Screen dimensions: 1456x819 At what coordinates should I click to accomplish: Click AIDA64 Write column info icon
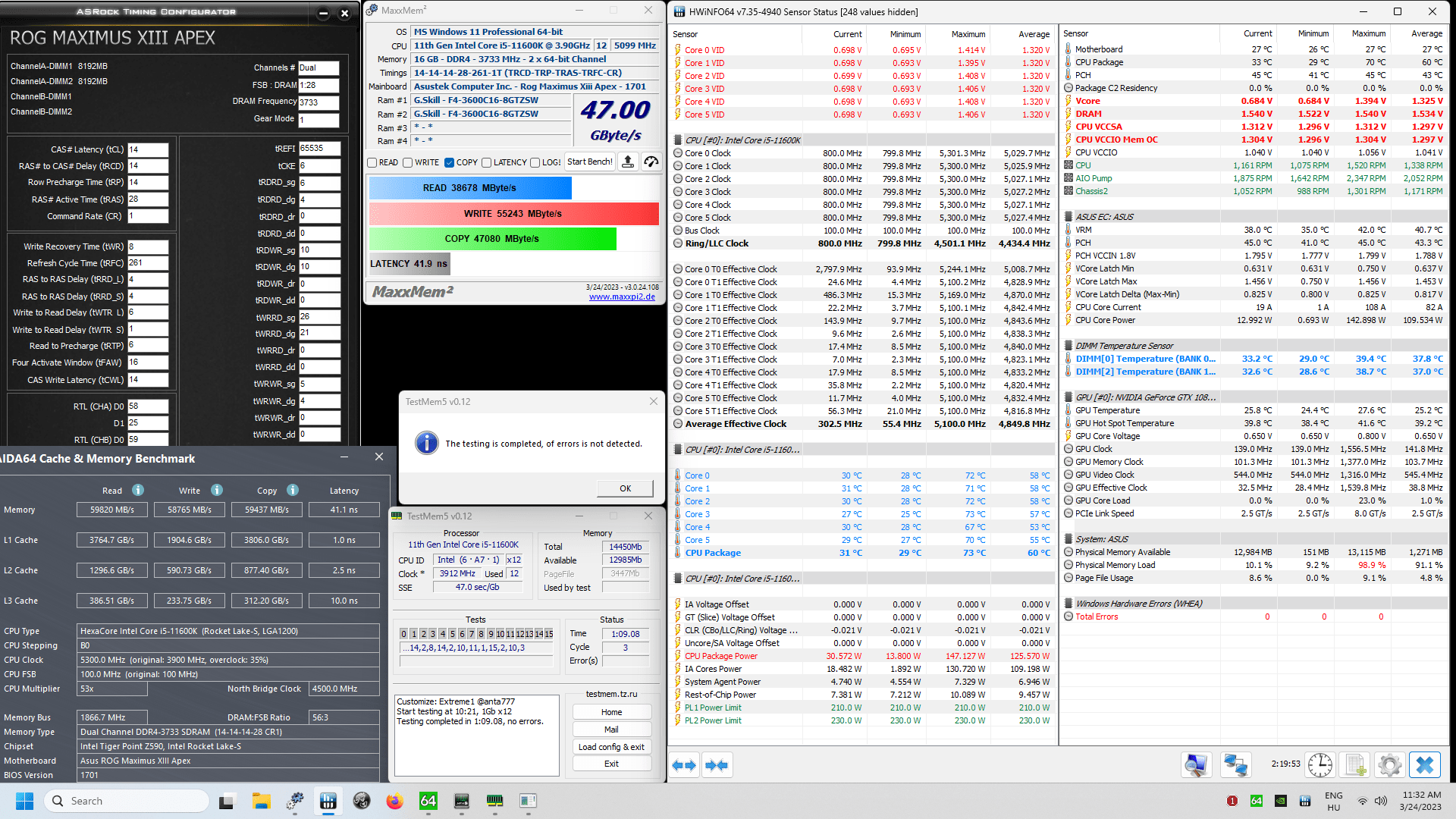(x=217, y=490)
